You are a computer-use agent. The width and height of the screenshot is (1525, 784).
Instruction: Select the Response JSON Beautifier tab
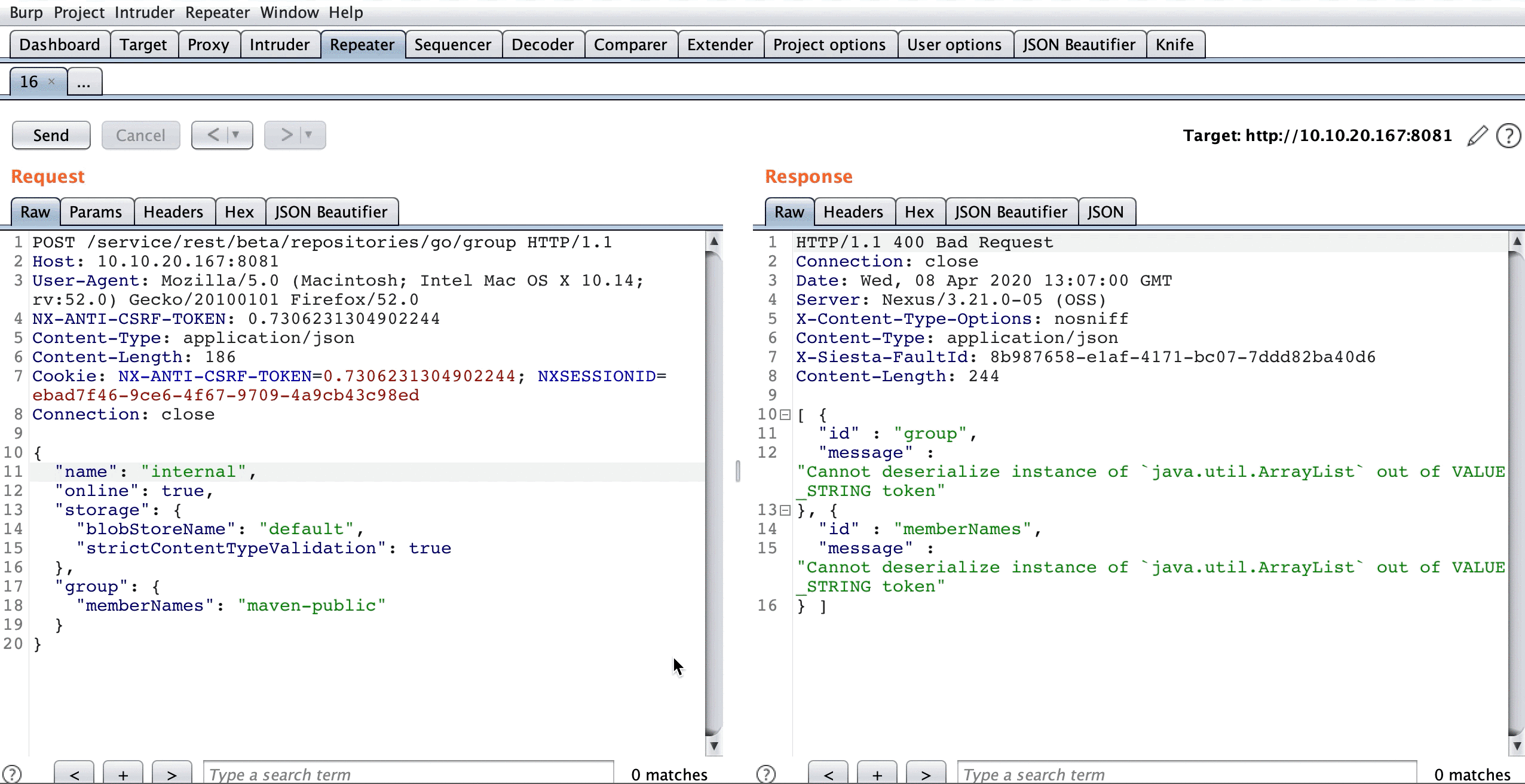tap(1011, 212)
